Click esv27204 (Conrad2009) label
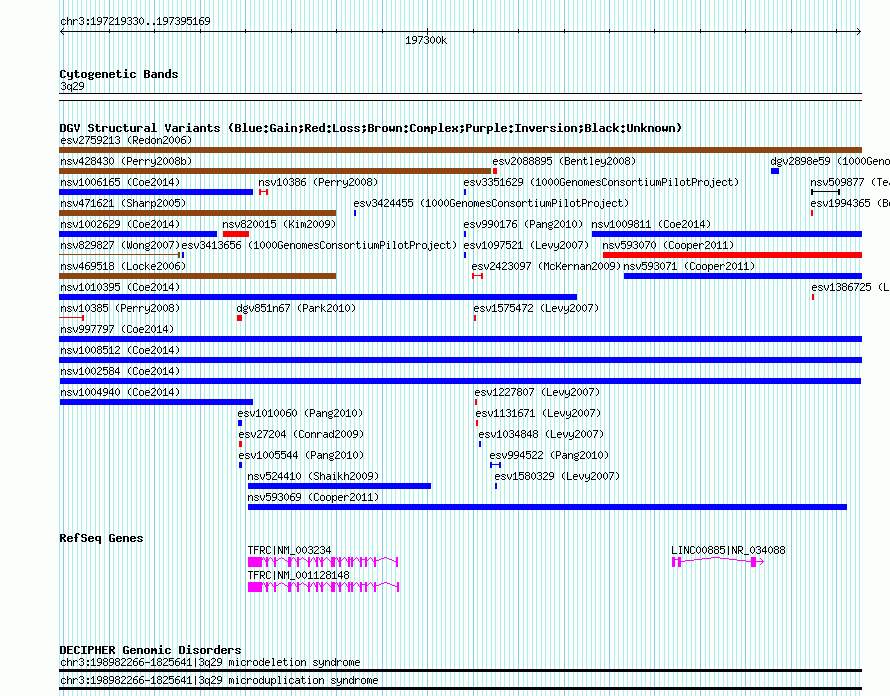The height and width of the screenshot is (696, 890). tap(301, 434)
